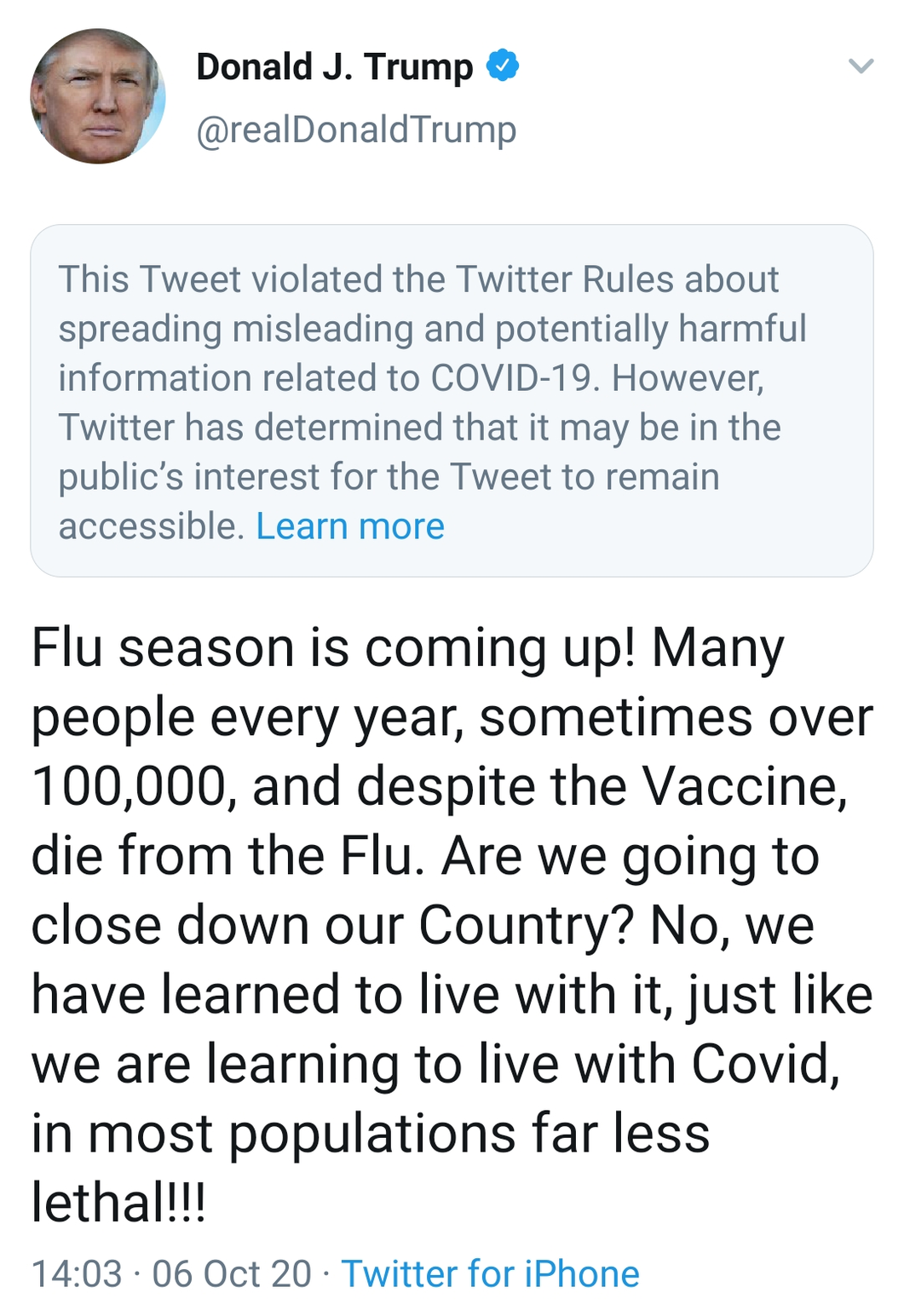Viewport: 904px width, 1316px height.
Task: Click the blue verified checkmark badge
Action: click(503, 66)
